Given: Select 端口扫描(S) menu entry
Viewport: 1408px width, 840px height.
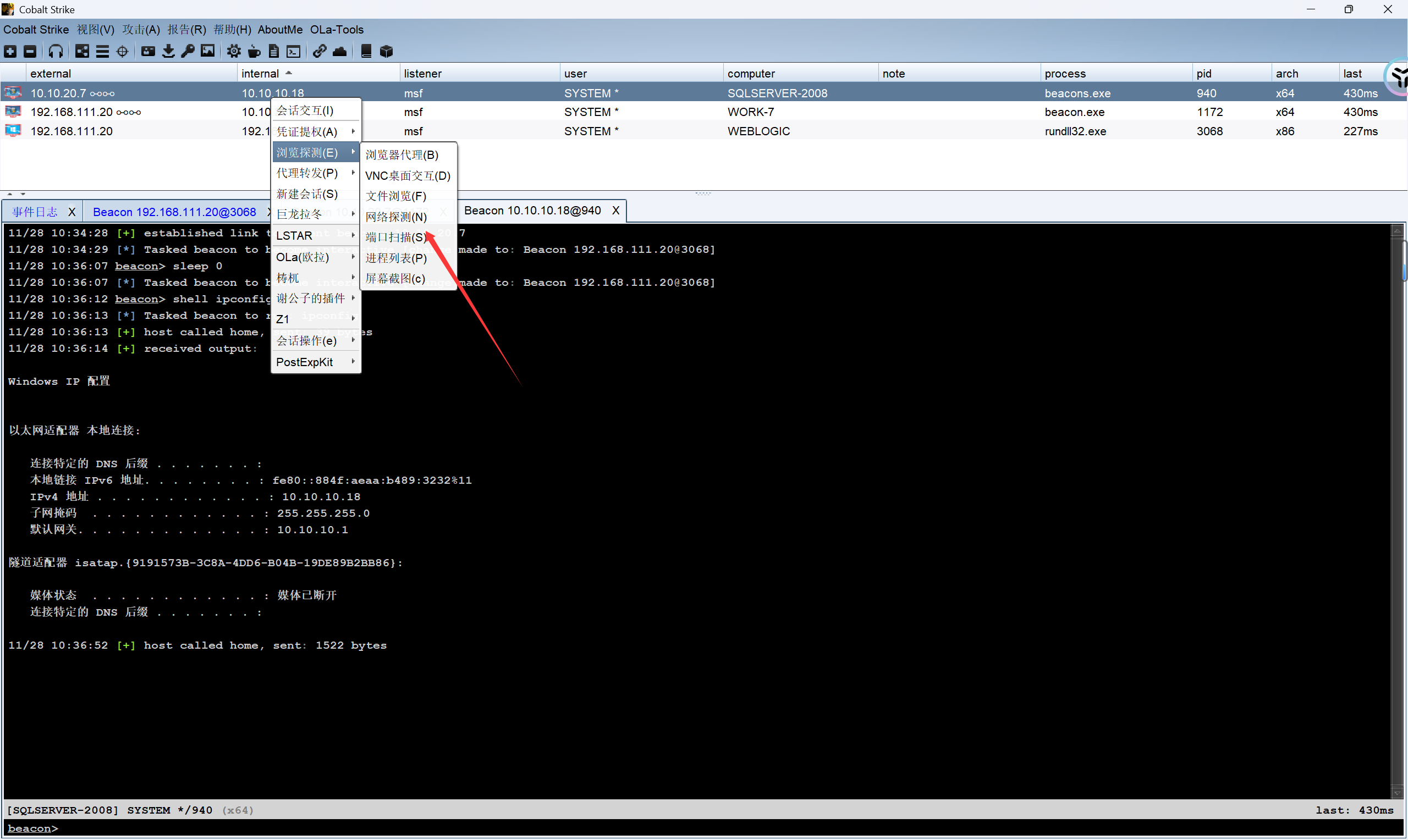Looking at the screenshot, I should (396, 237).
